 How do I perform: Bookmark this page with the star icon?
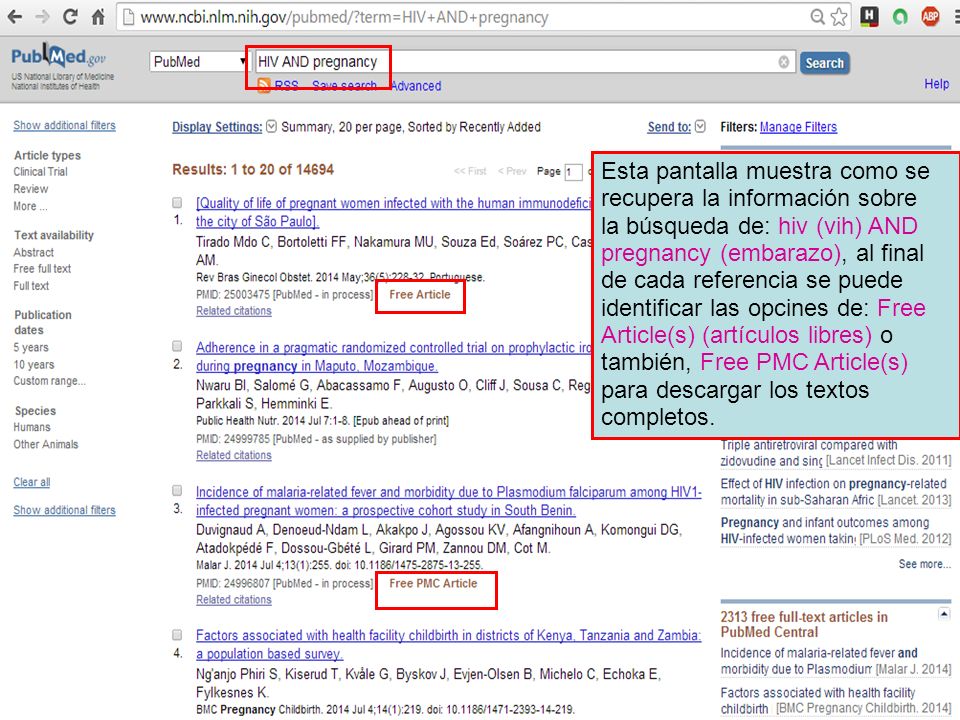click(x=839, y=17)
